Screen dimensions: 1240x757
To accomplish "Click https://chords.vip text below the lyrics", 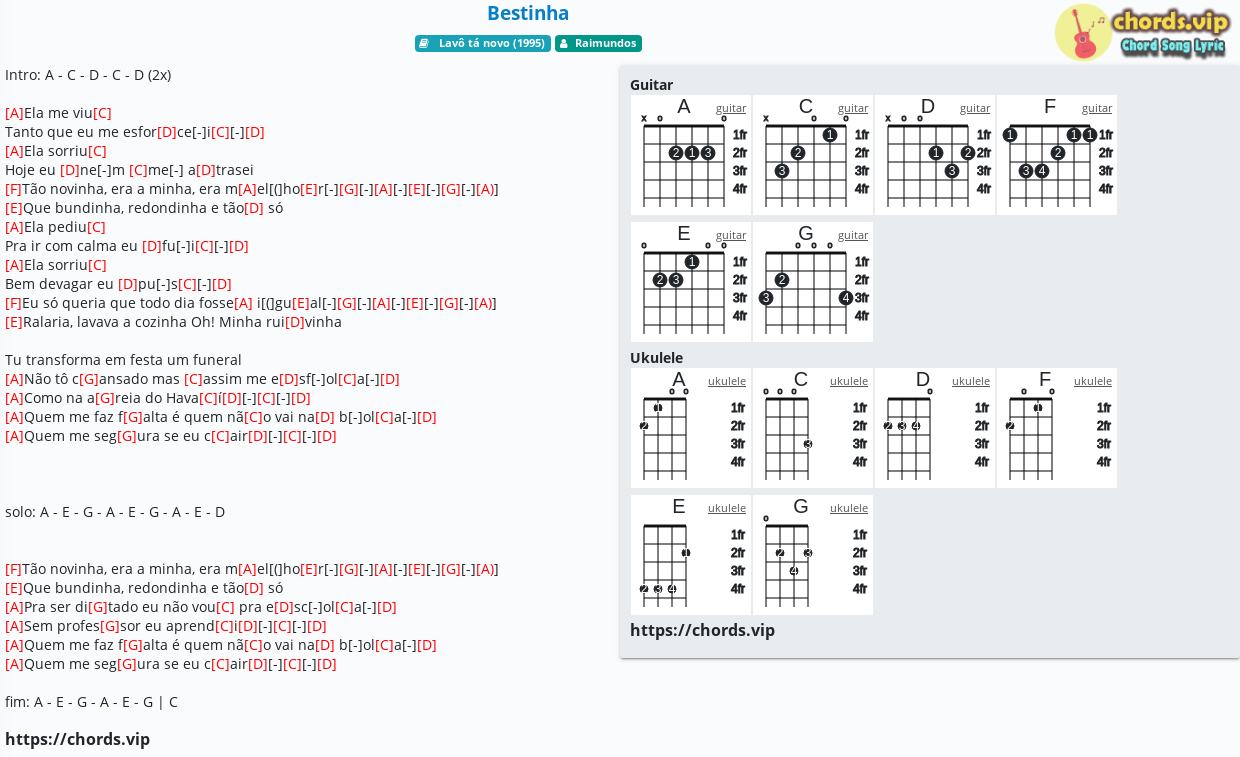I will pos(77,739).
